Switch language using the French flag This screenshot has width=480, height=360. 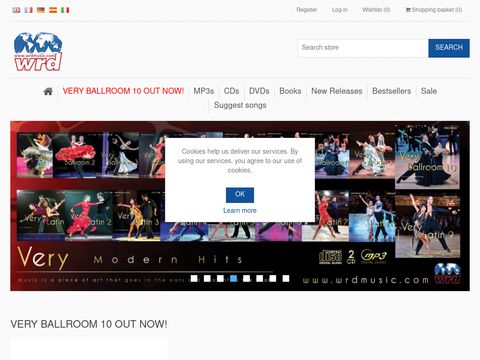(x=29, y=10)
